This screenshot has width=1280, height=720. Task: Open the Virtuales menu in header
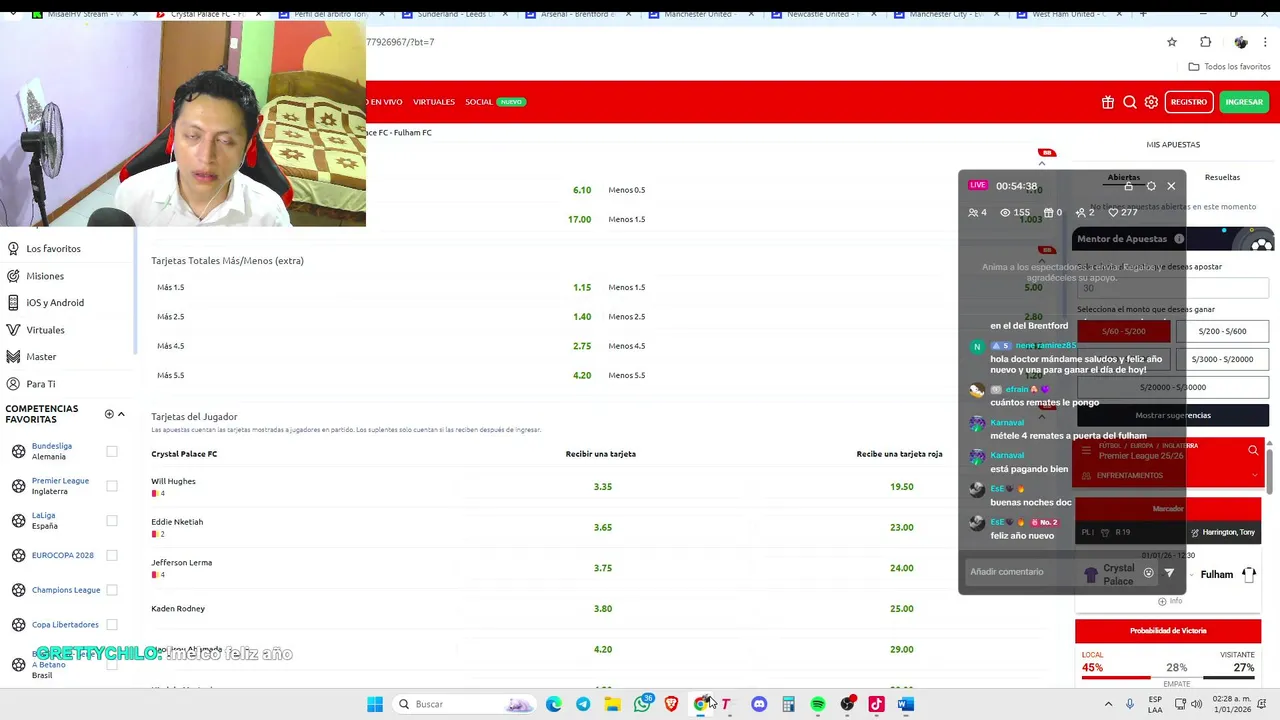click(x=434, y=102)
